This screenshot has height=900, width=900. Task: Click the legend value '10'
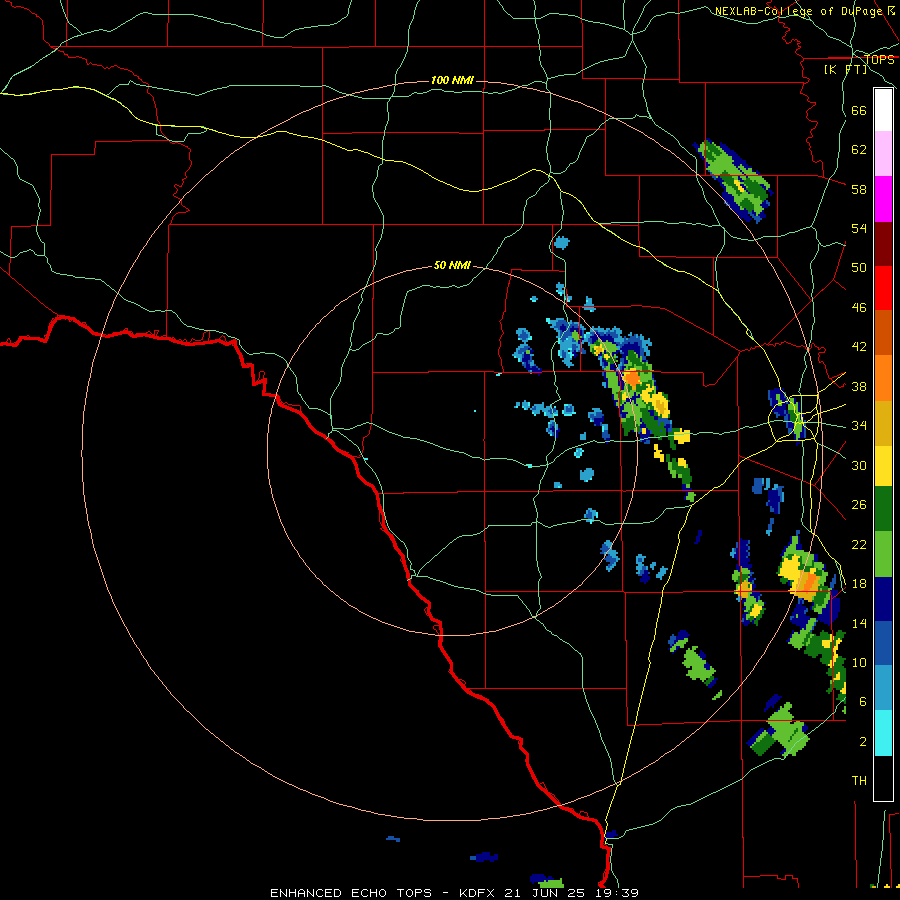pyautogui.click(x=859, y=663)
